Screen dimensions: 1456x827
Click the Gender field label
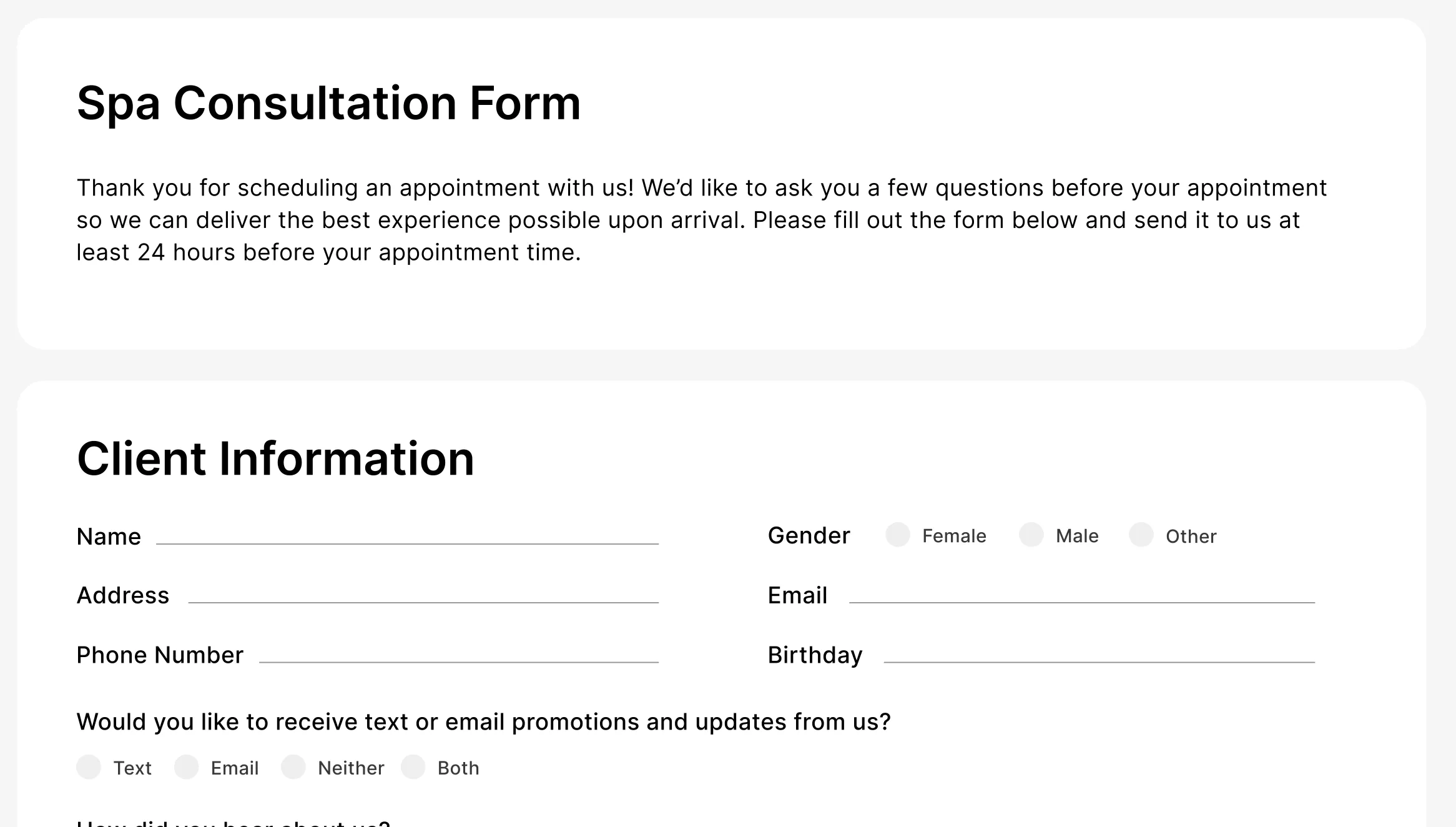(809, 535)
